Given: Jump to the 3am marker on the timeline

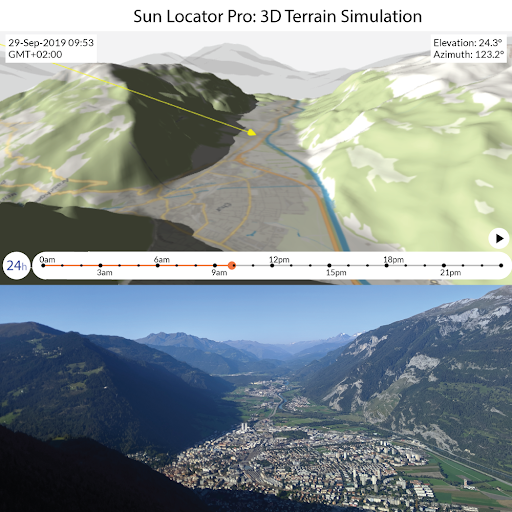Looking at the screenshot, I should 100,265.
